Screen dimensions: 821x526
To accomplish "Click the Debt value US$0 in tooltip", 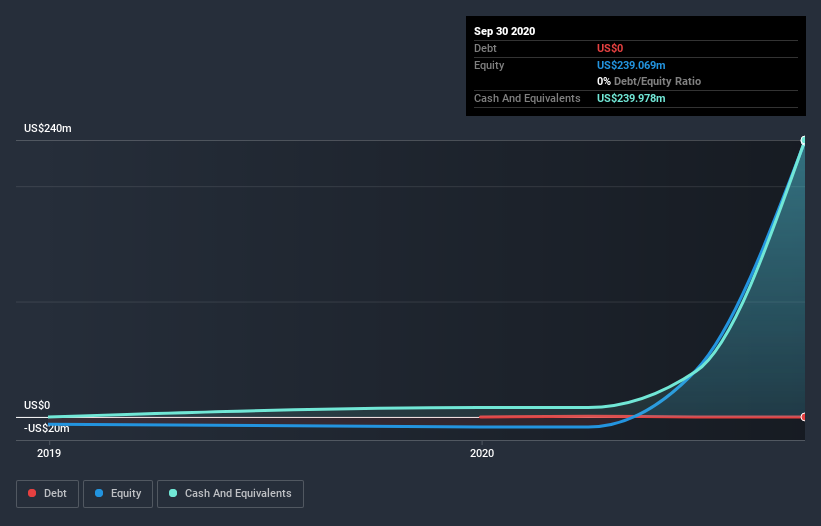I will coord(610,48).
